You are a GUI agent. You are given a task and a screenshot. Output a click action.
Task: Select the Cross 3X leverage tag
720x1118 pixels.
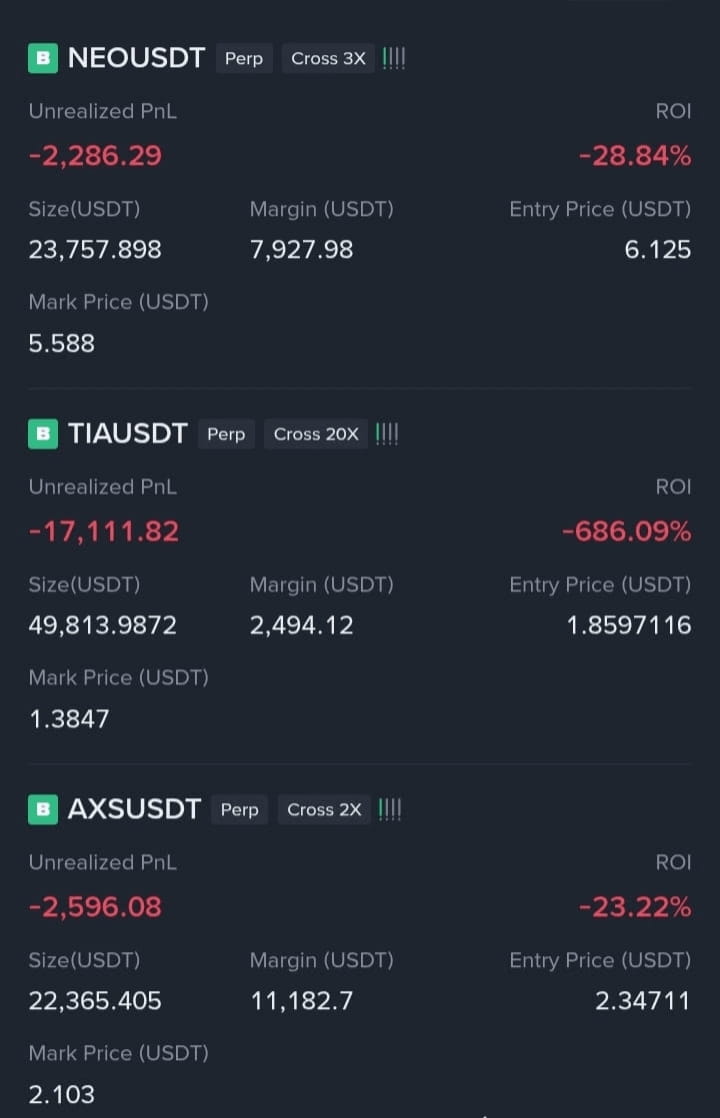(328, 58)
